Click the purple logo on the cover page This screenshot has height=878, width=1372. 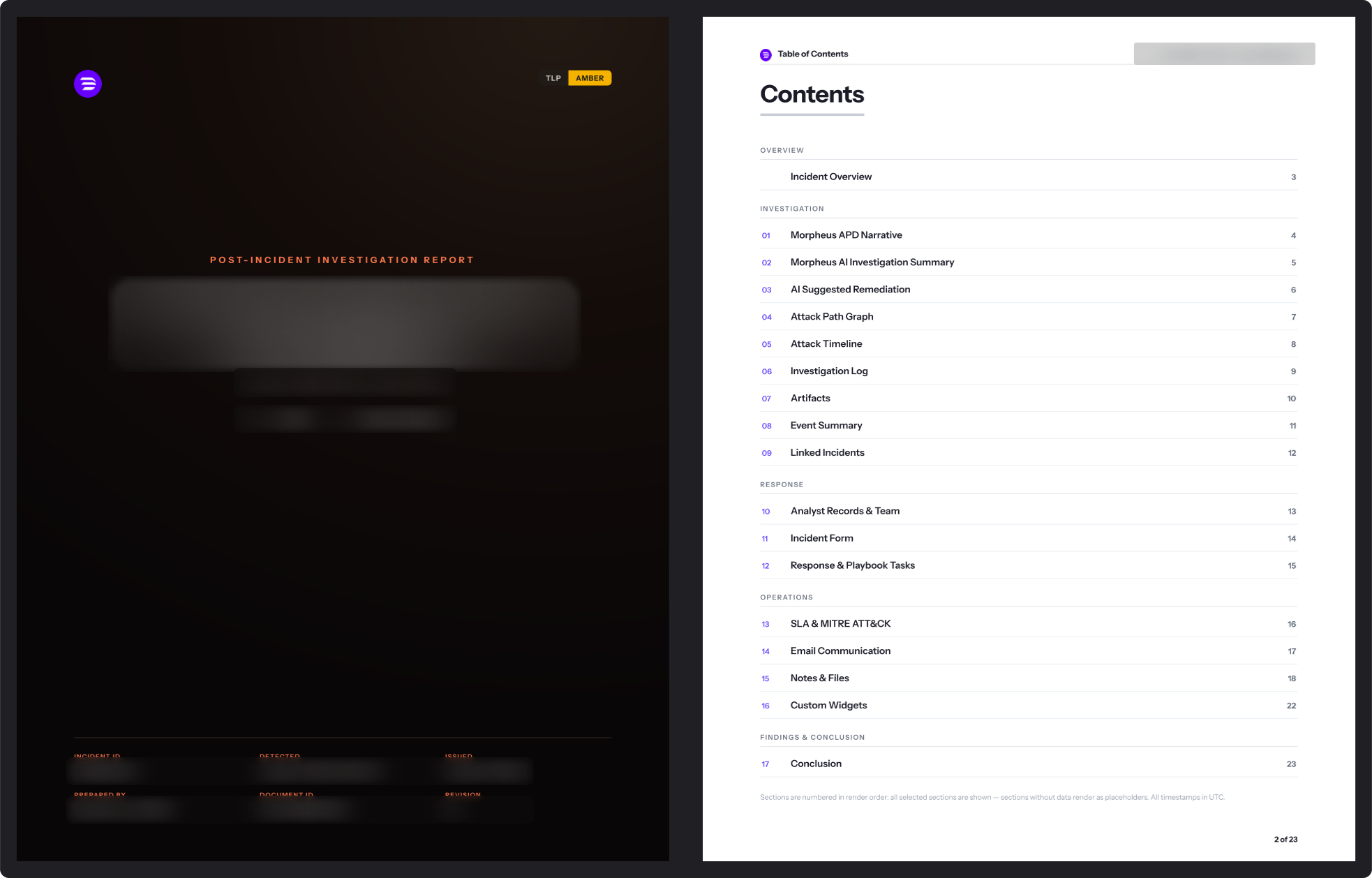coord(88,84)
